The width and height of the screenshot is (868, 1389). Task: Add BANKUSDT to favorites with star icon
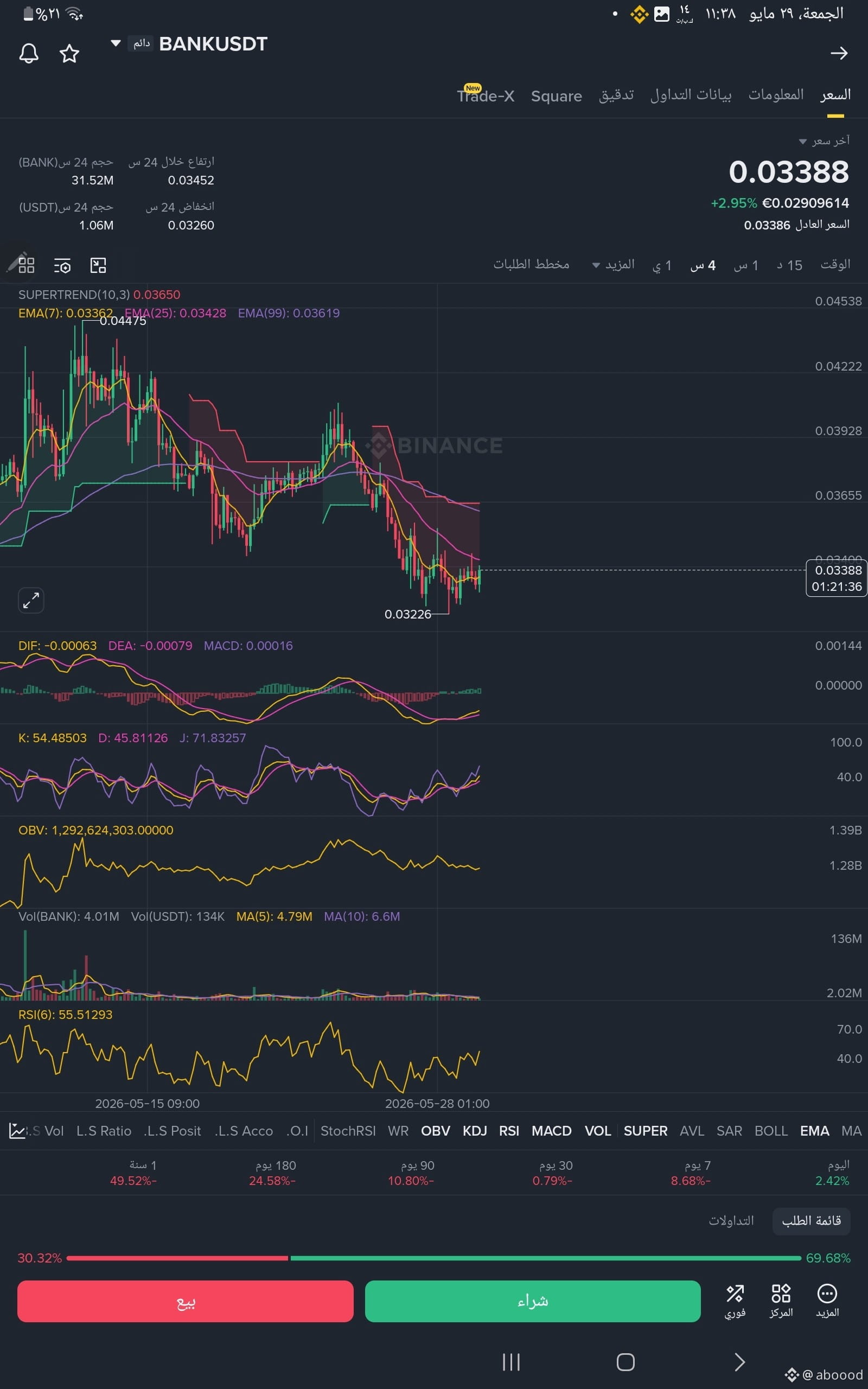pos(69,53)
